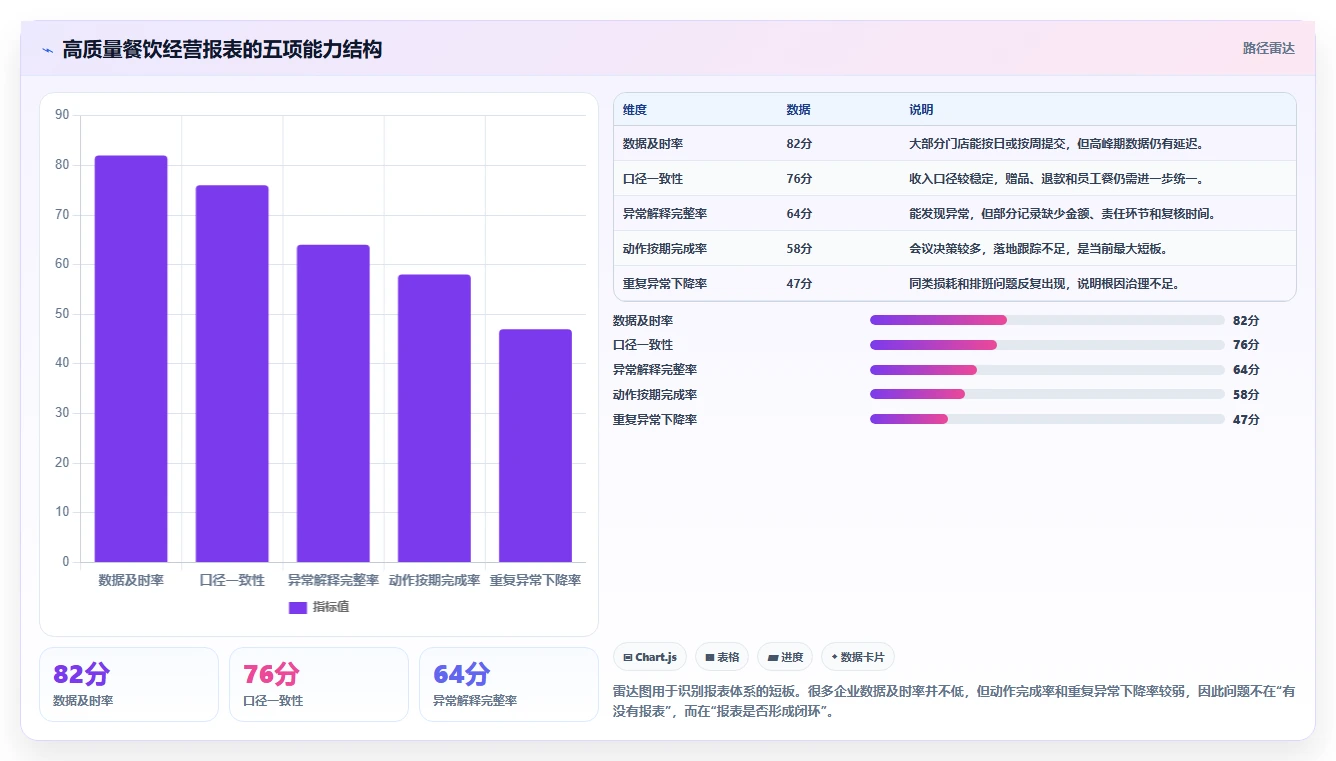Screen dimensions: 1336x761
Task: Click the 82分 cell in the table
Action: pyautogui.click(x=799, y=144)
